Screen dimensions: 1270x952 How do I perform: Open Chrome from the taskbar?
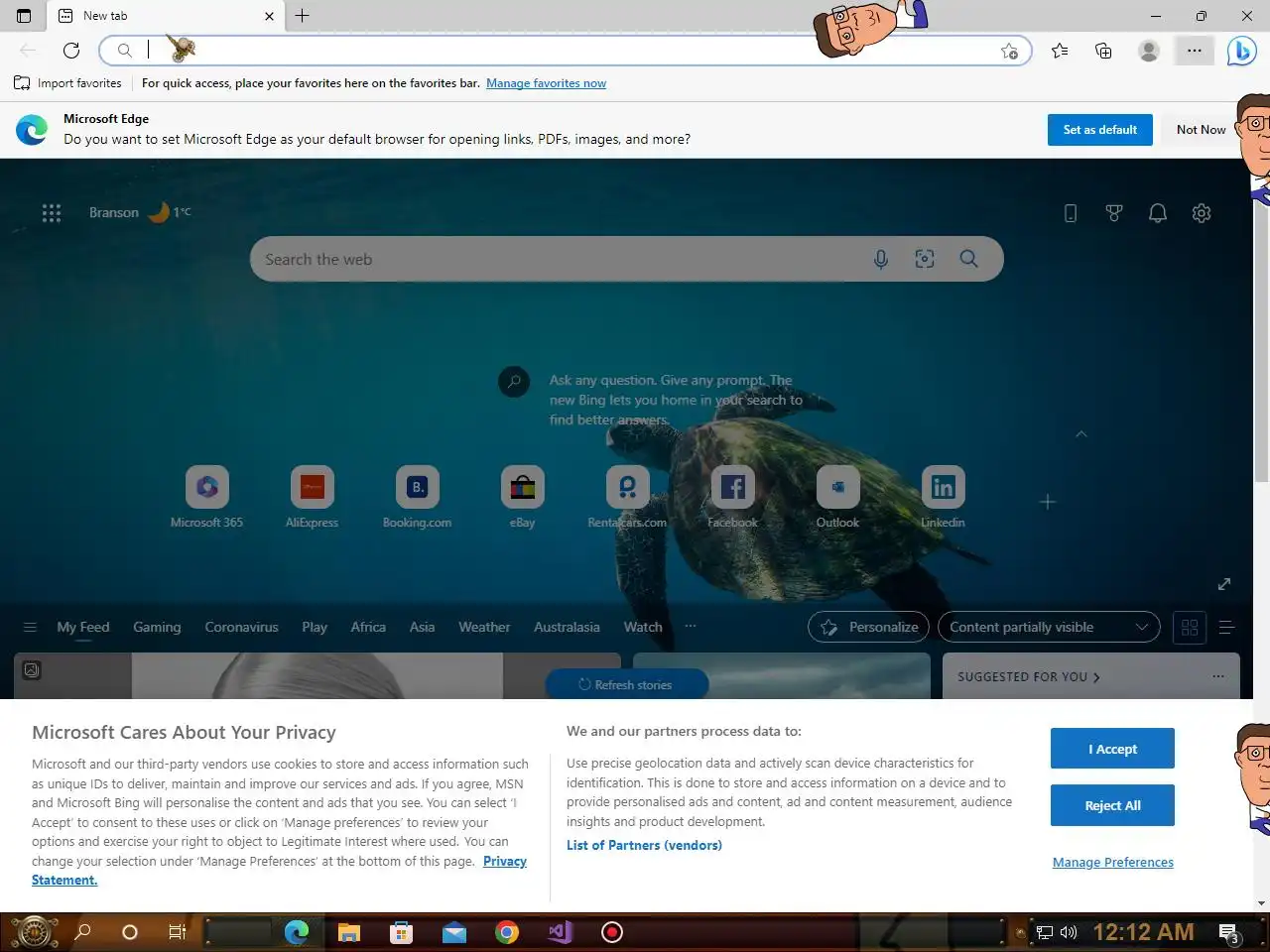tap(507, 932)
